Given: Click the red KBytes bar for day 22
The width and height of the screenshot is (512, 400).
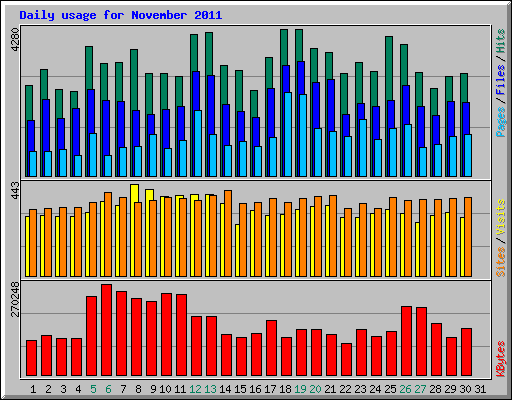Looking at the screenshot, I should (x=347, y=360).
